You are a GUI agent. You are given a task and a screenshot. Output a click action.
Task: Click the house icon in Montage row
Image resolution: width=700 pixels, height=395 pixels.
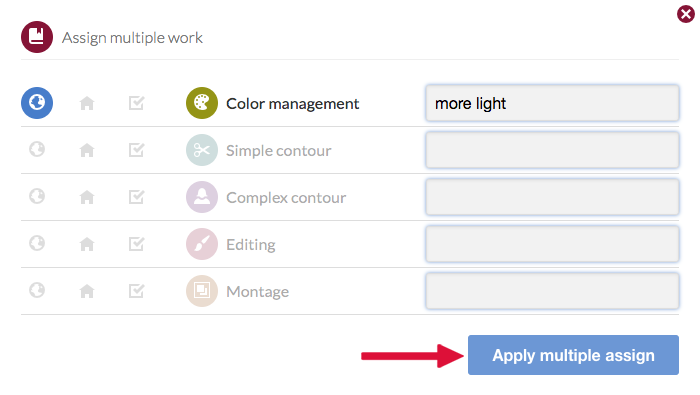87,291
